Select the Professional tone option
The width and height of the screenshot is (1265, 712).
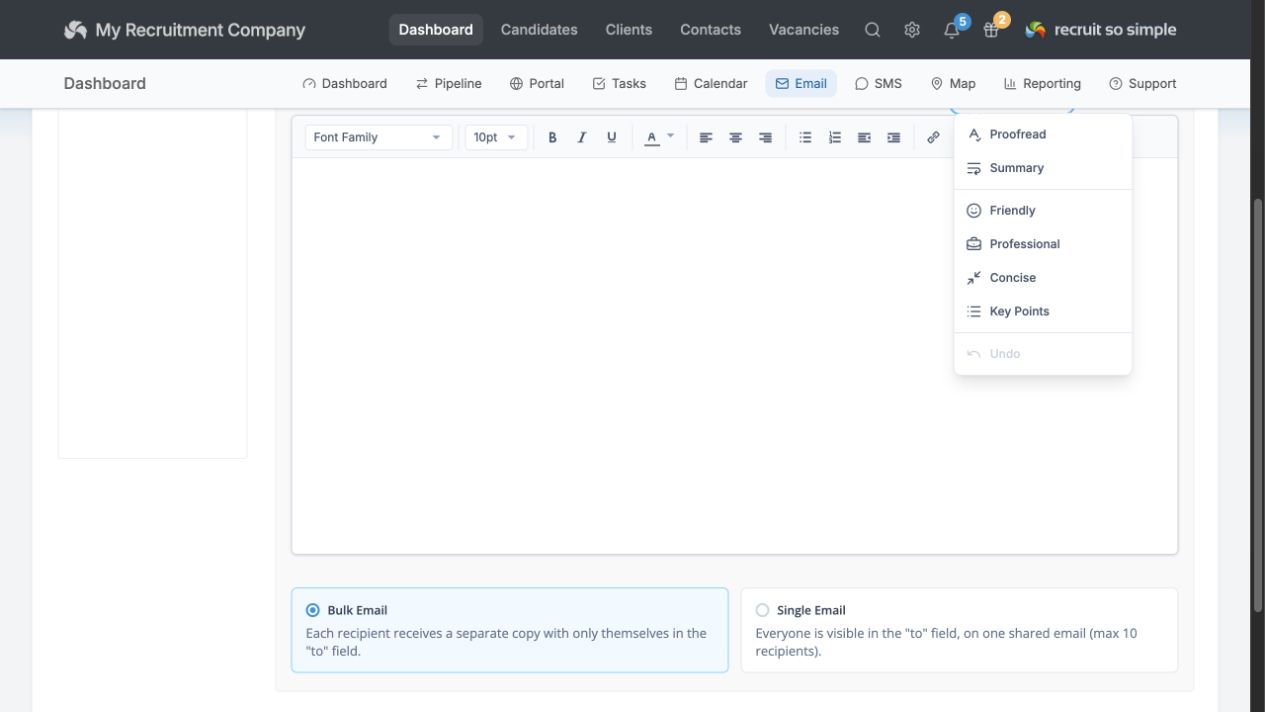pos(1043,244)
